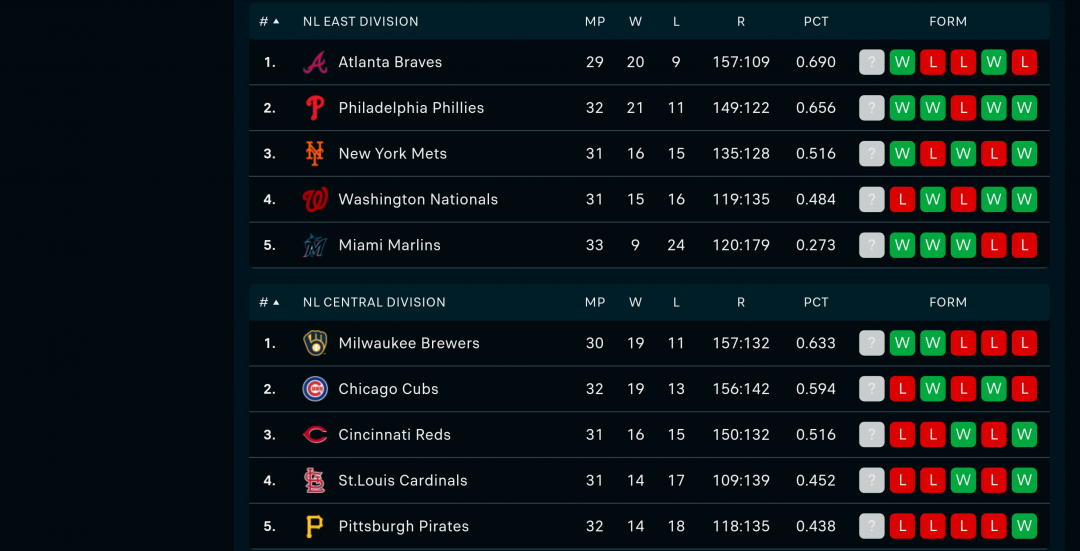
Task: Click the Cincinnati Reds logo
Action: pyautogui.click(x=315, y=435)
